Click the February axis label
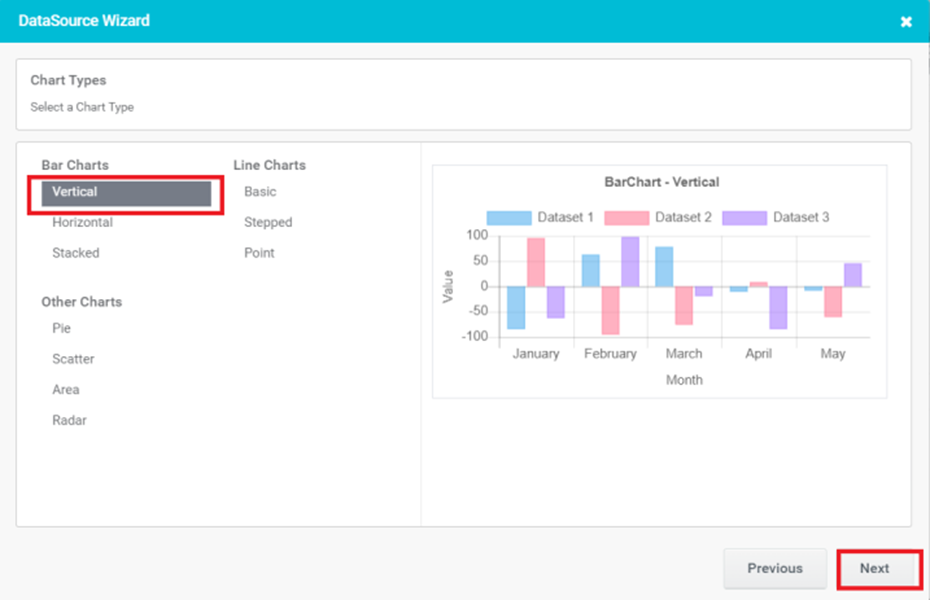Viewport: 930px width, 600px height. tap(610, 354)
